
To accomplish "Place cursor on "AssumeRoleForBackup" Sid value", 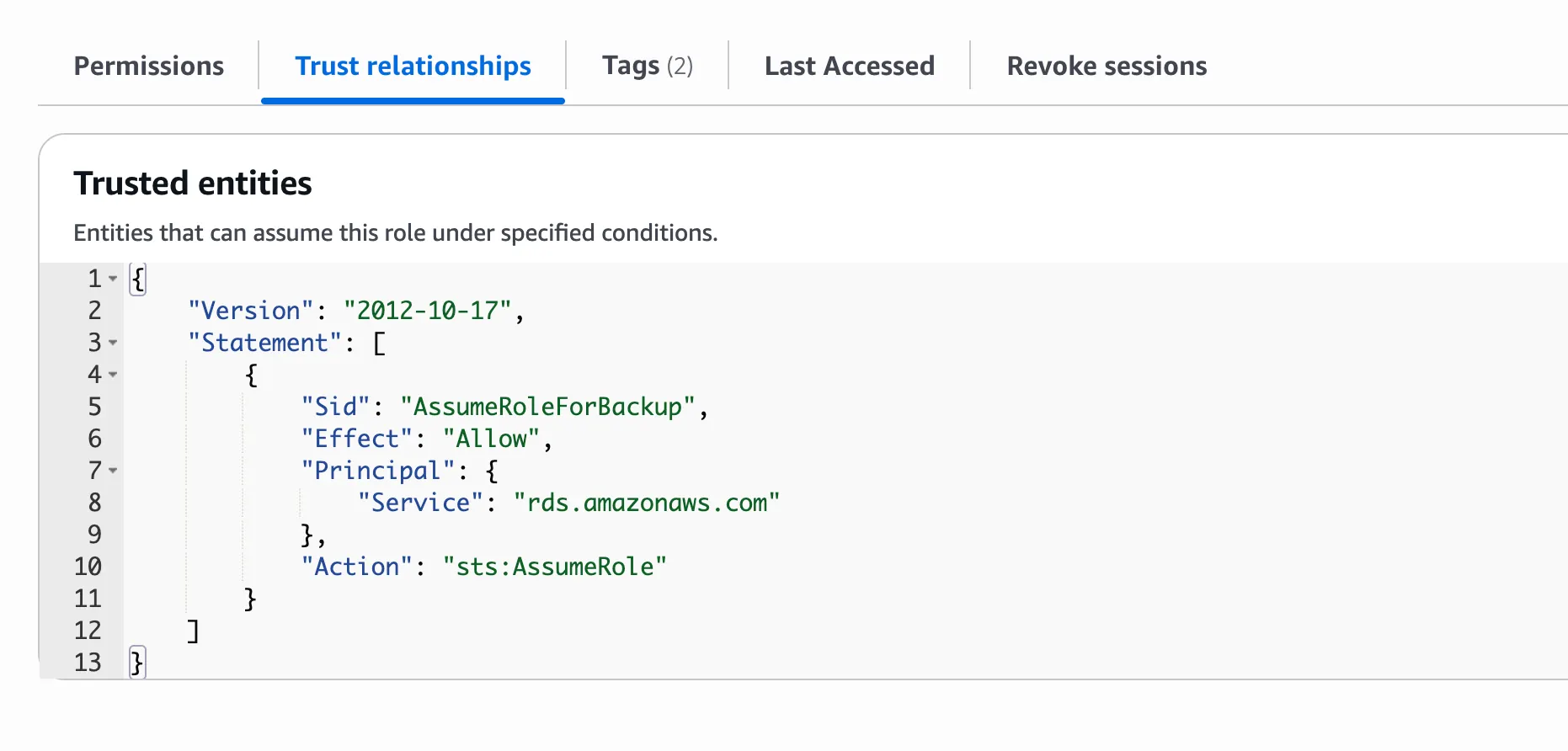I will (547, 407).
